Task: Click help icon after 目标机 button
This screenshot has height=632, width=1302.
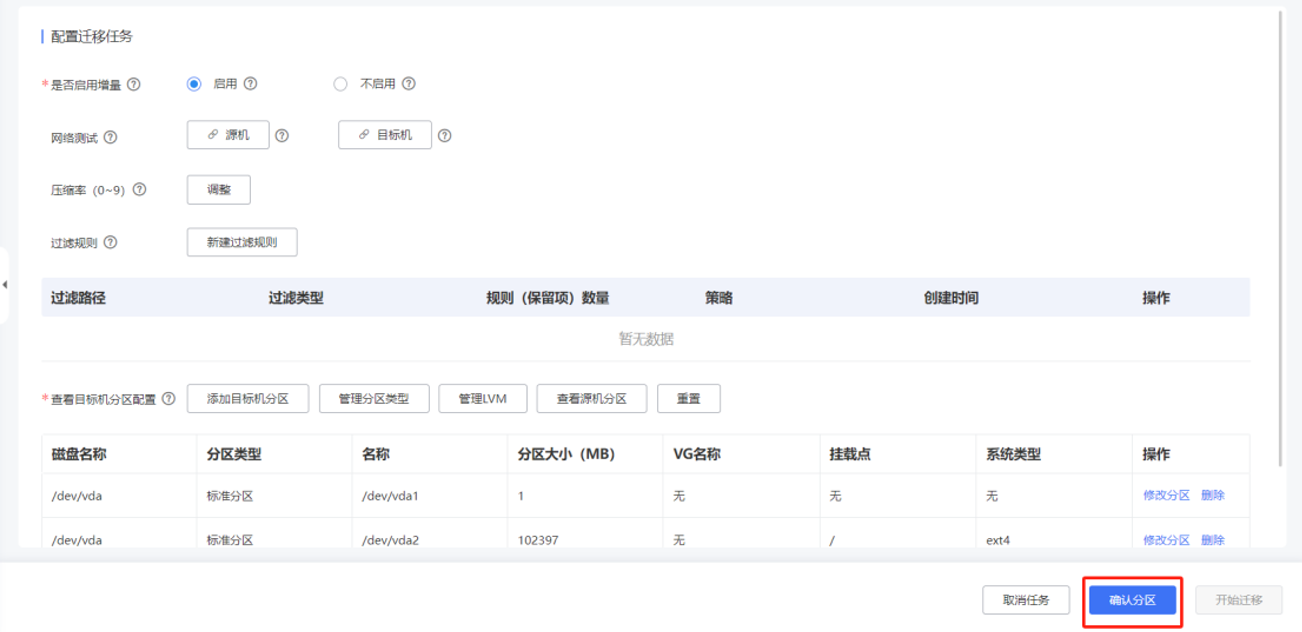Action: [x=445, y=136]
